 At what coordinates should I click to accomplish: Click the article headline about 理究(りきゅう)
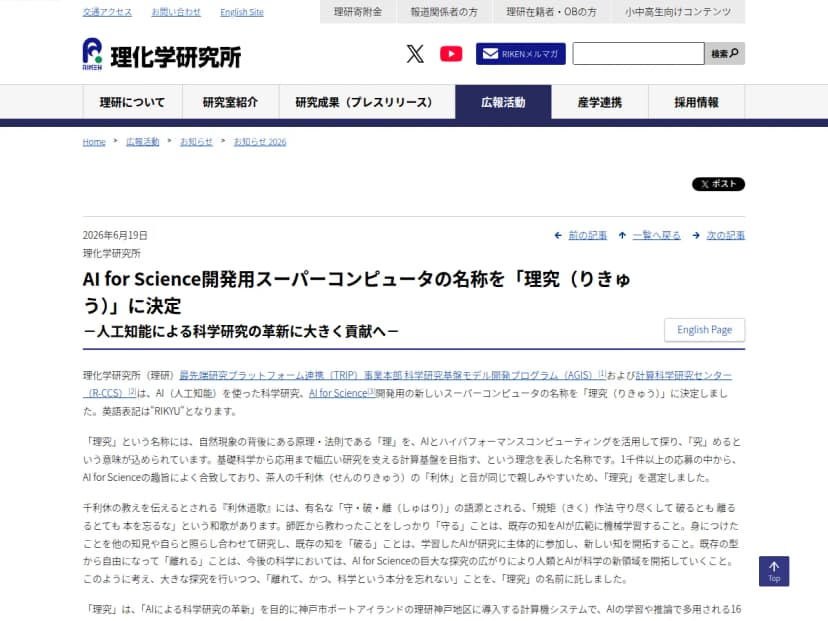click(356, 292)
